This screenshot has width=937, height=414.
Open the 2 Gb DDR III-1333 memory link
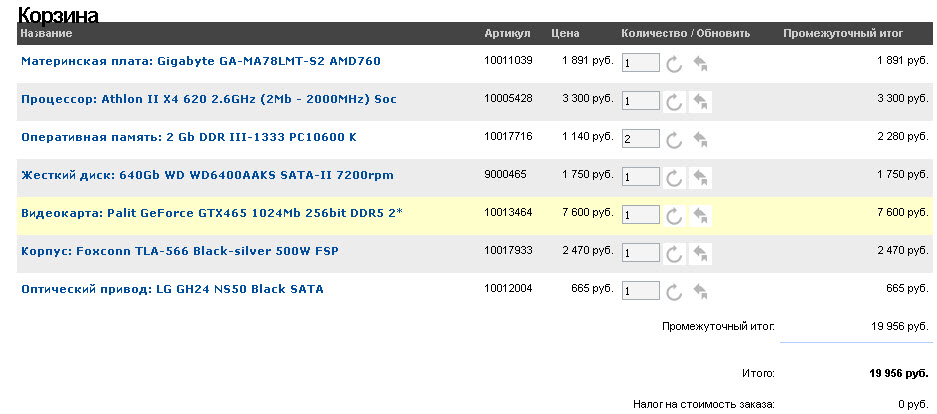(189, 137)
